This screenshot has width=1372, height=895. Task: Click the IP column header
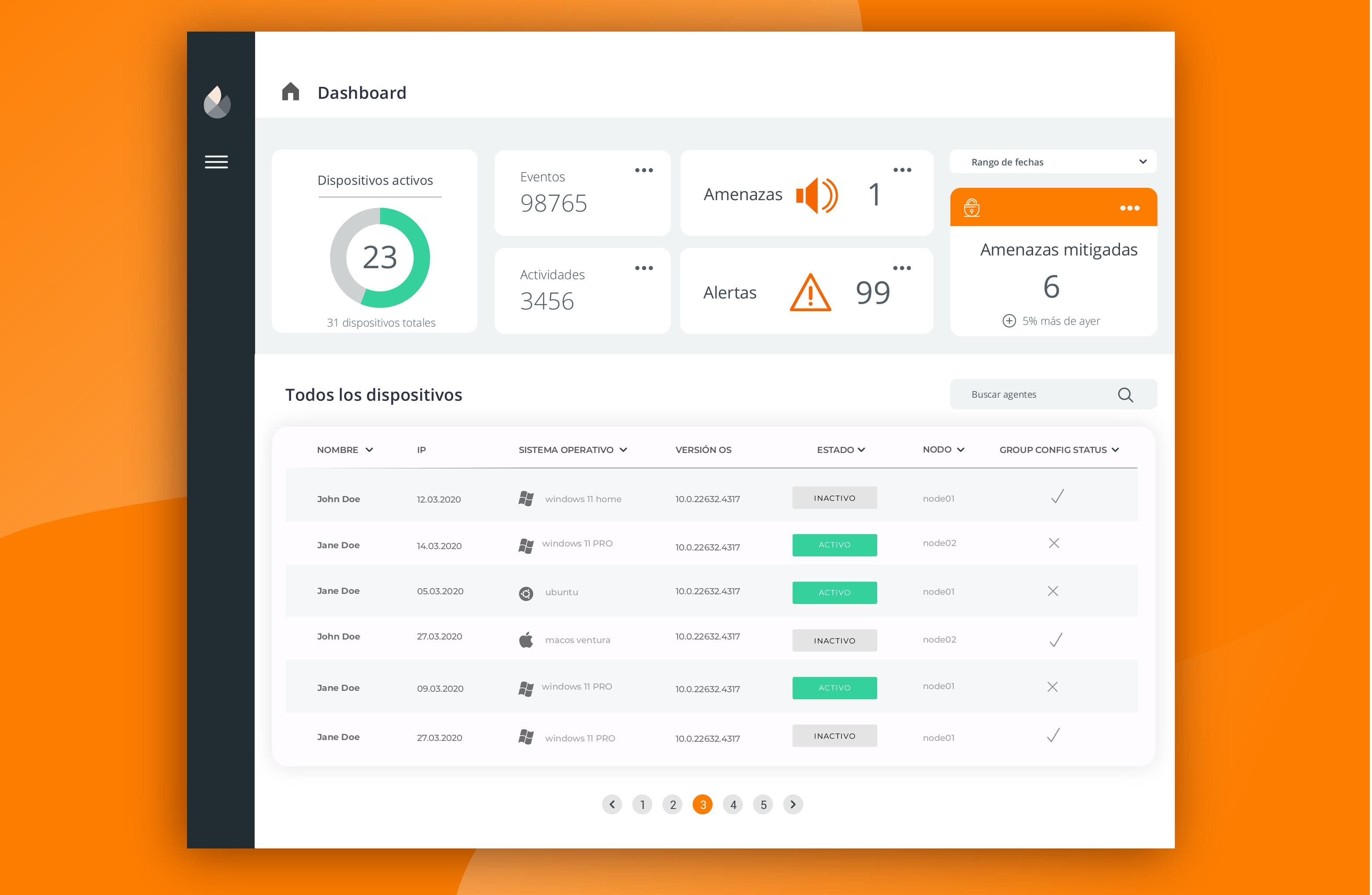[421, 450]
